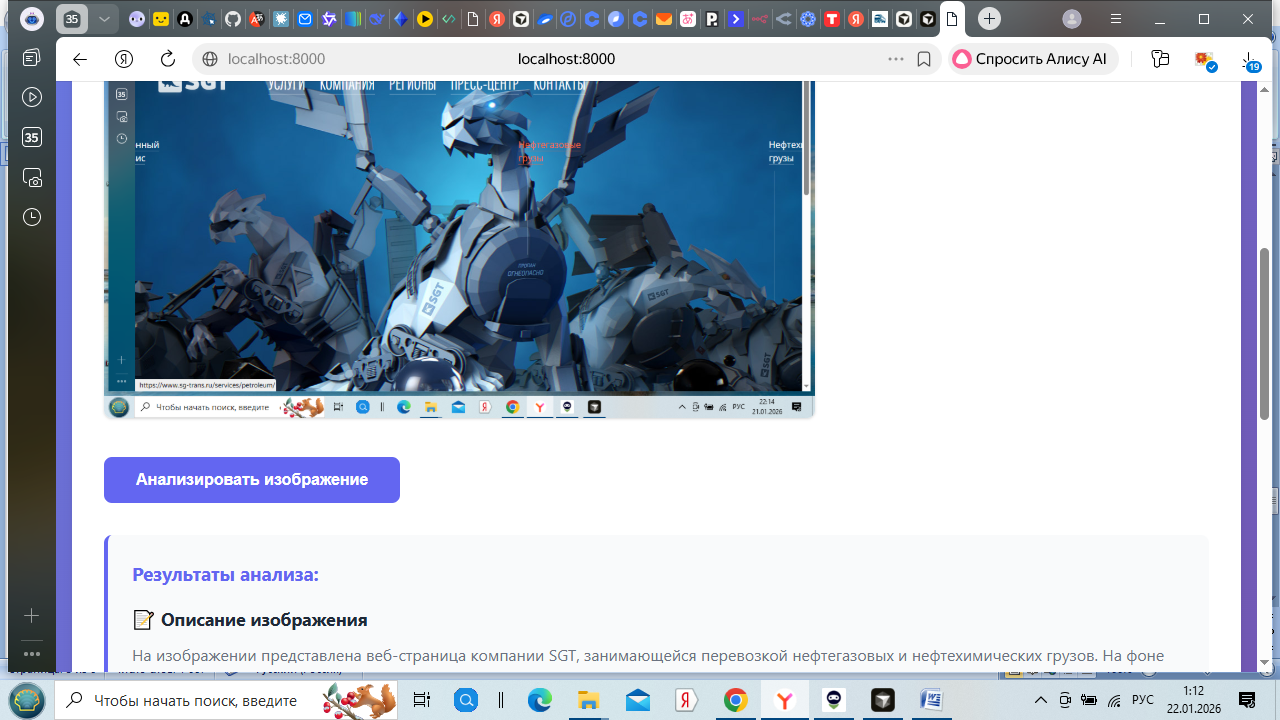This screenshot has height=720, width=1280.
Task: Open the Windows Start menu
Action: [27, 699]
